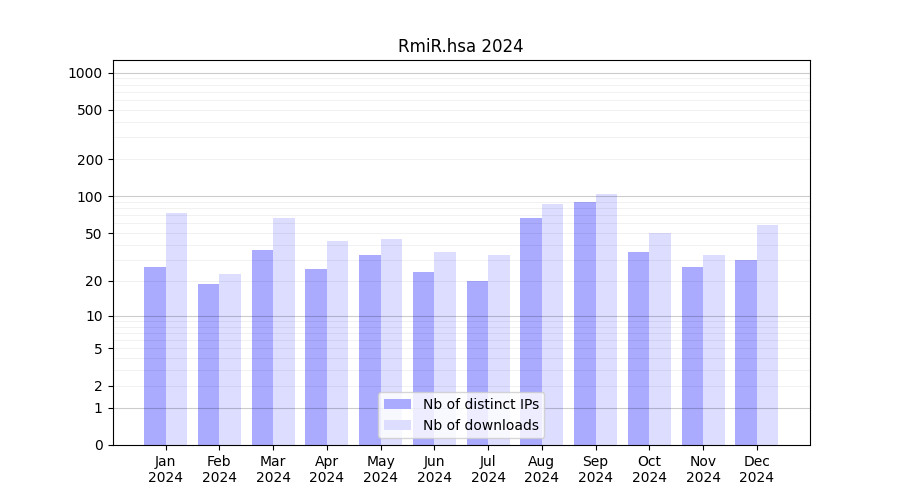Click the Nb of downloads legend swatch

tap(397, 425)
